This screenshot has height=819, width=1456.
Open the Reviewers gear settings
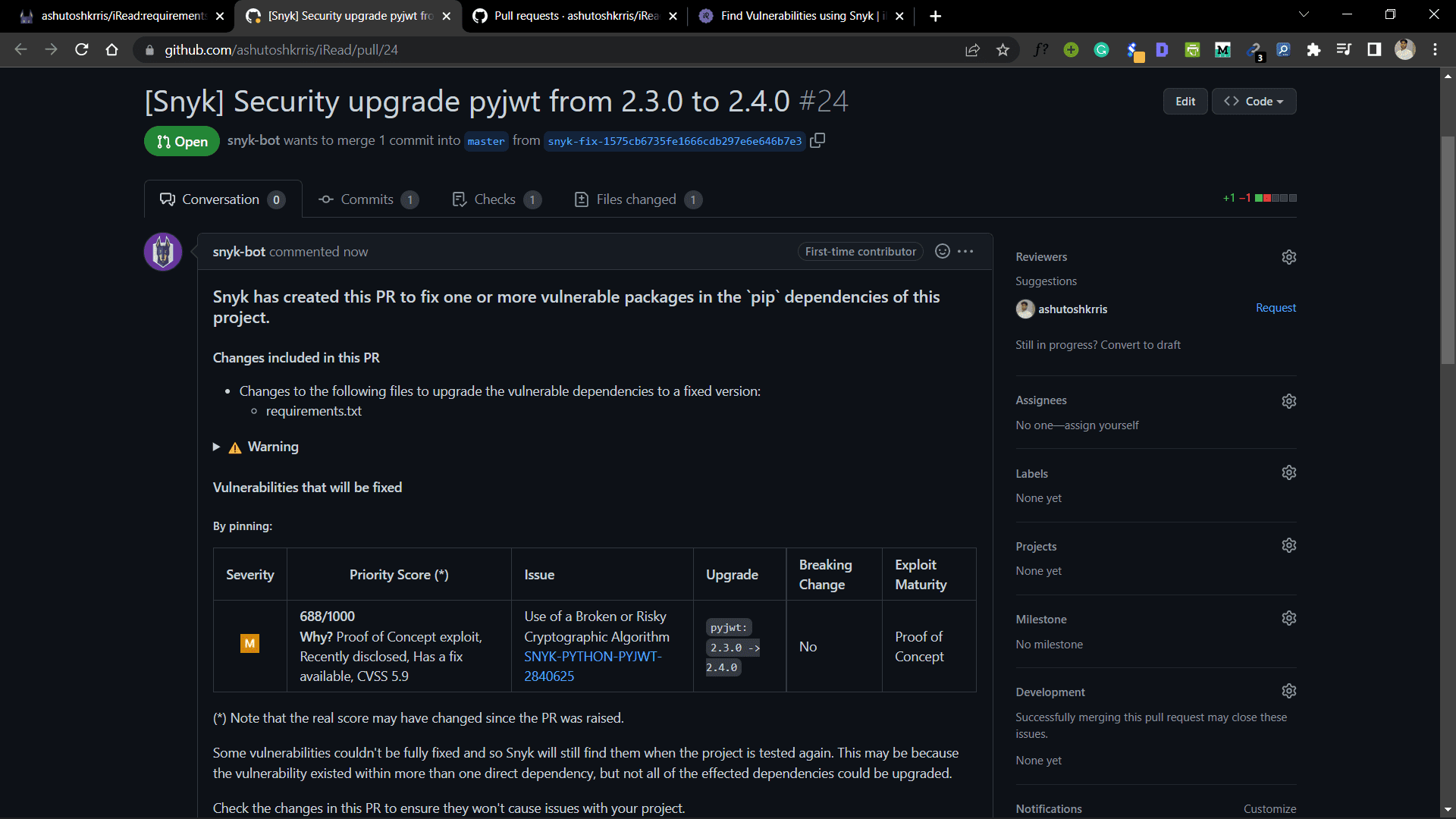pos(1288,257)
